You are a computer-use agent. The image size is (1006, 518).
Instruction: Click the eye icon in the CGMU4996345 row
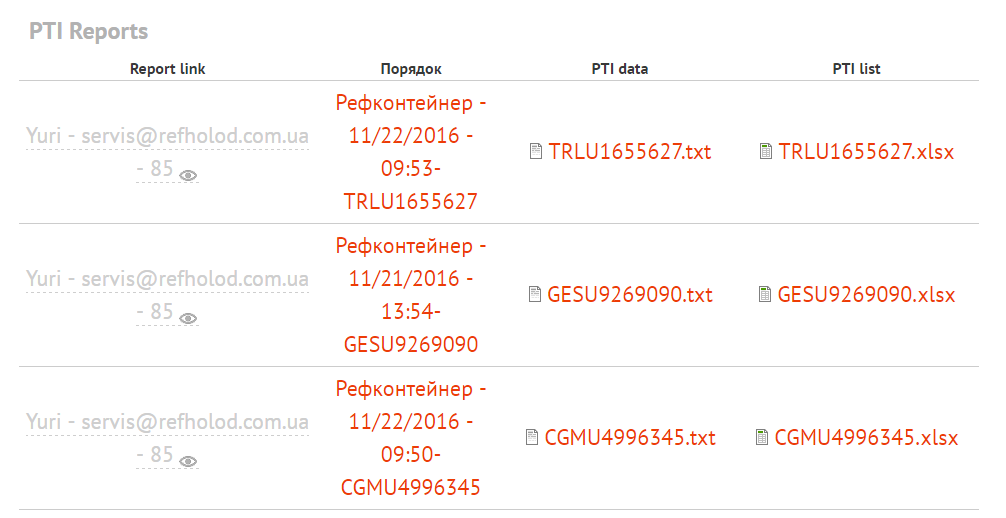[x=188, y=462]
